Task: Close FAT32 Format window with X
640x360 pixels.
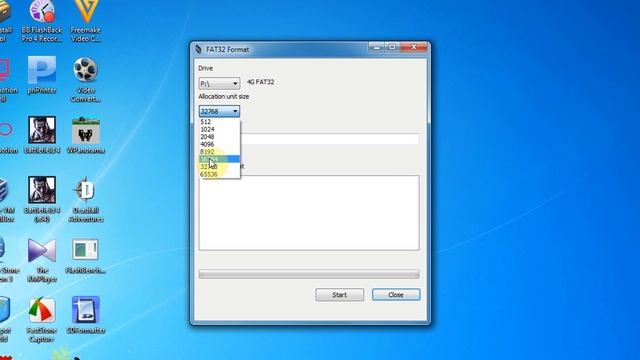Action: coord(413,47)
